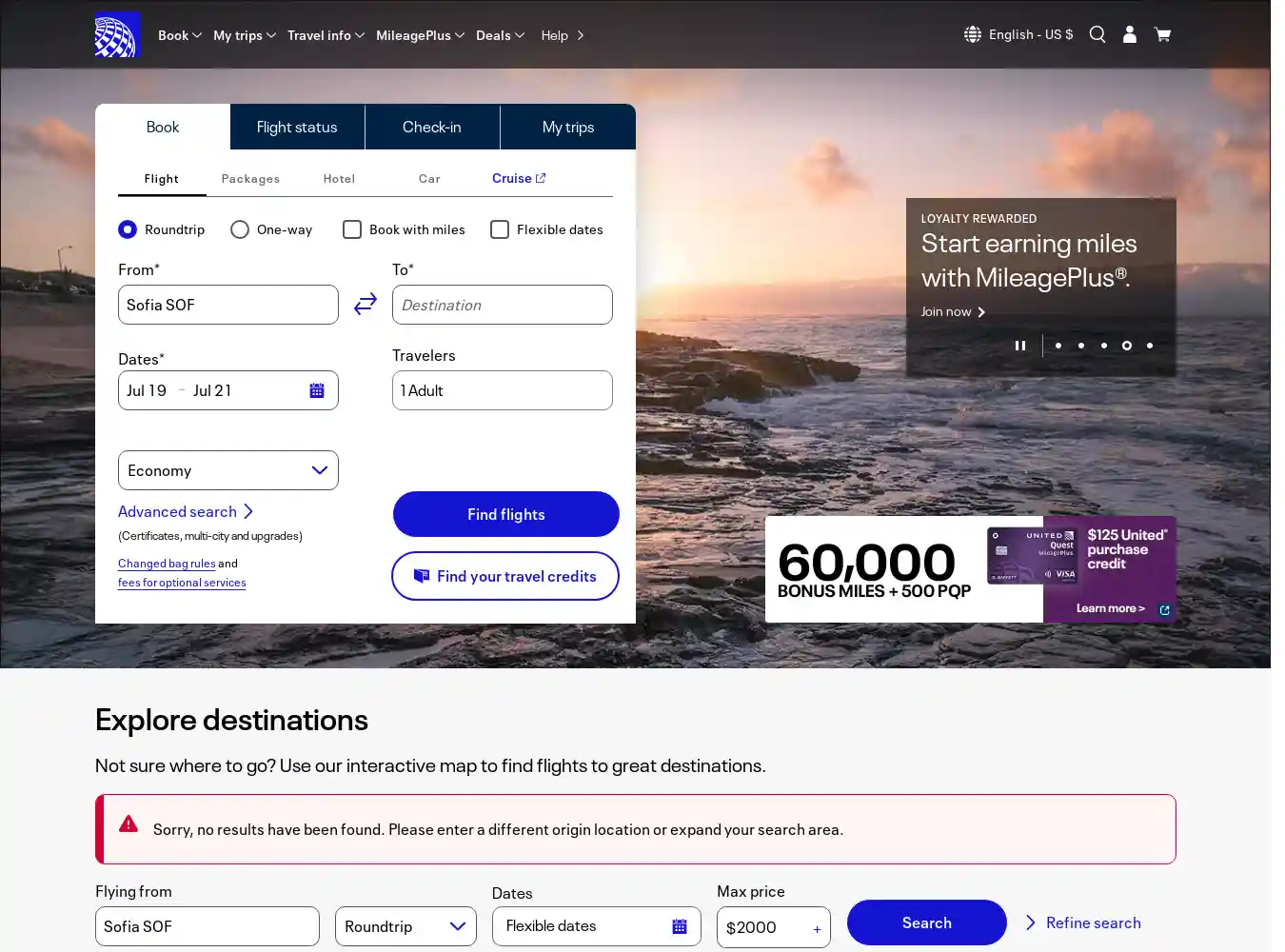
Task: Open fees for optional services link
Action: coord(182,583)
